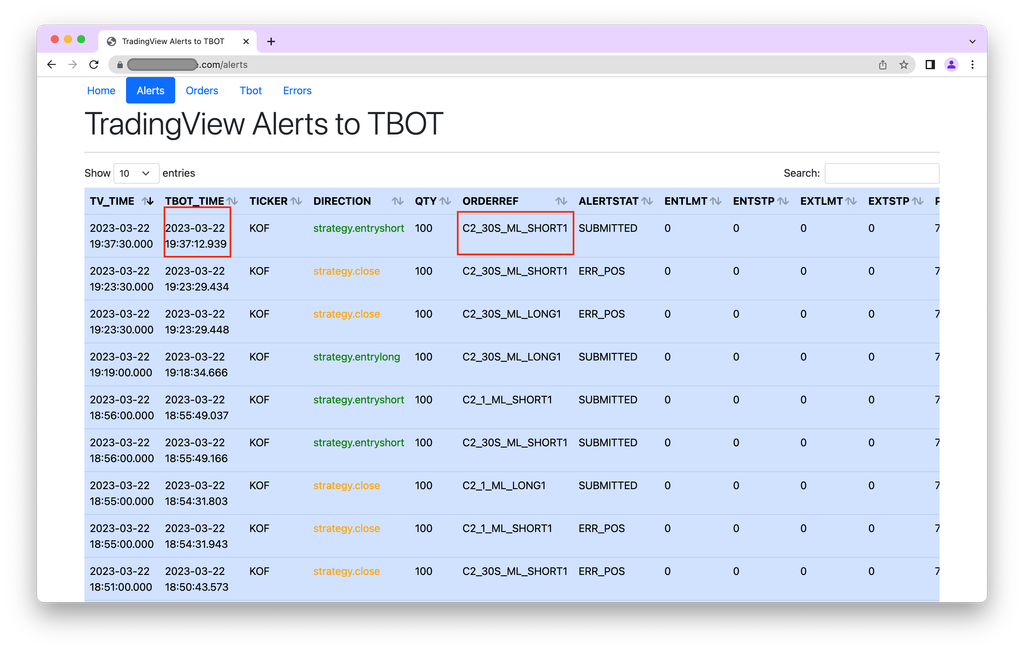Open the browser profile avatar
The height and width of the screenshot is (651, 1024).
coord(952,65)
